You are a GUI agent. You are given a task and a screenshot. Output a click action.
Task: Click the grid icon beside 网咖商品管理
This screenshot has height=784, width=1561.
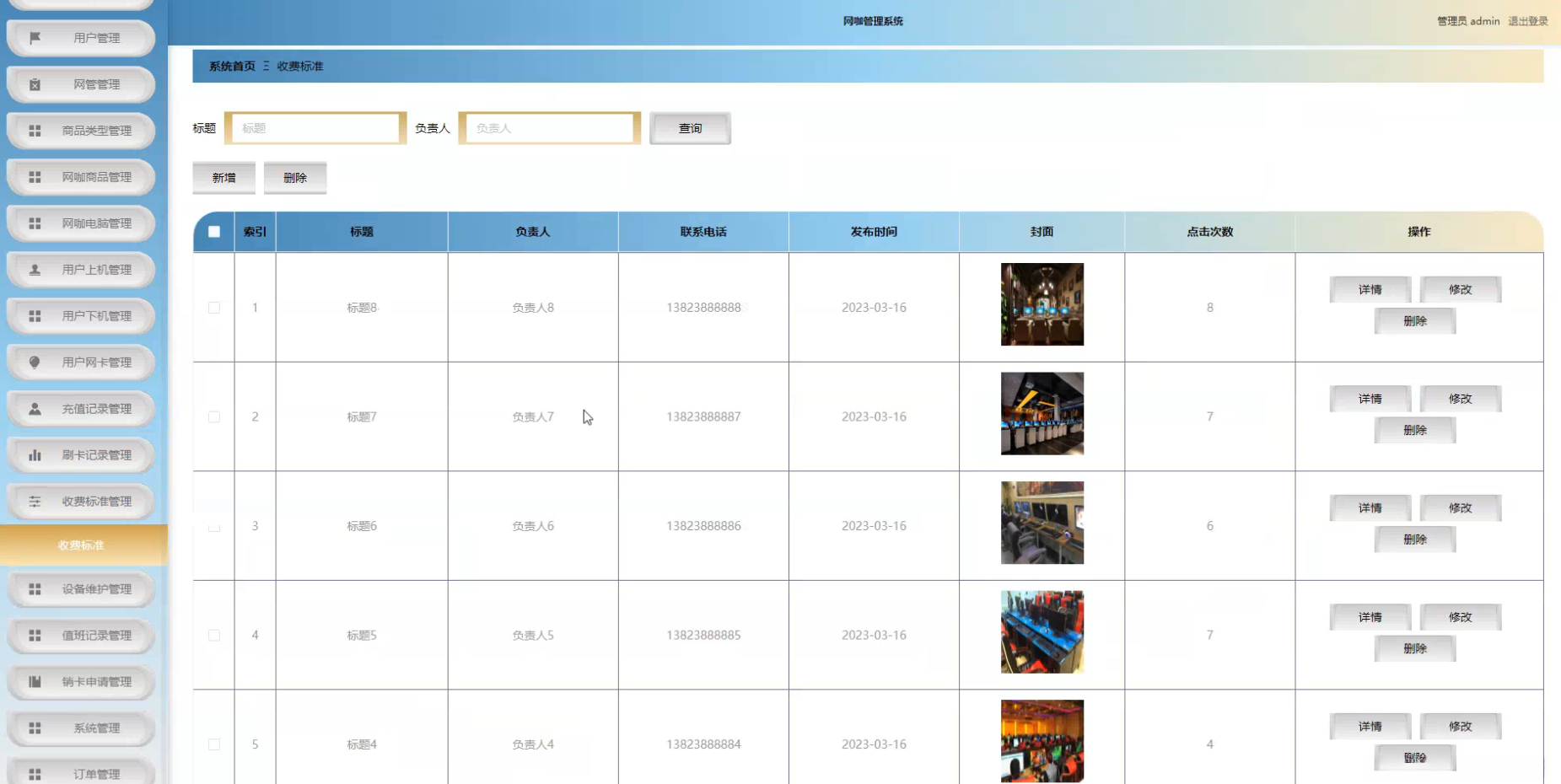[x=35, y=177]
